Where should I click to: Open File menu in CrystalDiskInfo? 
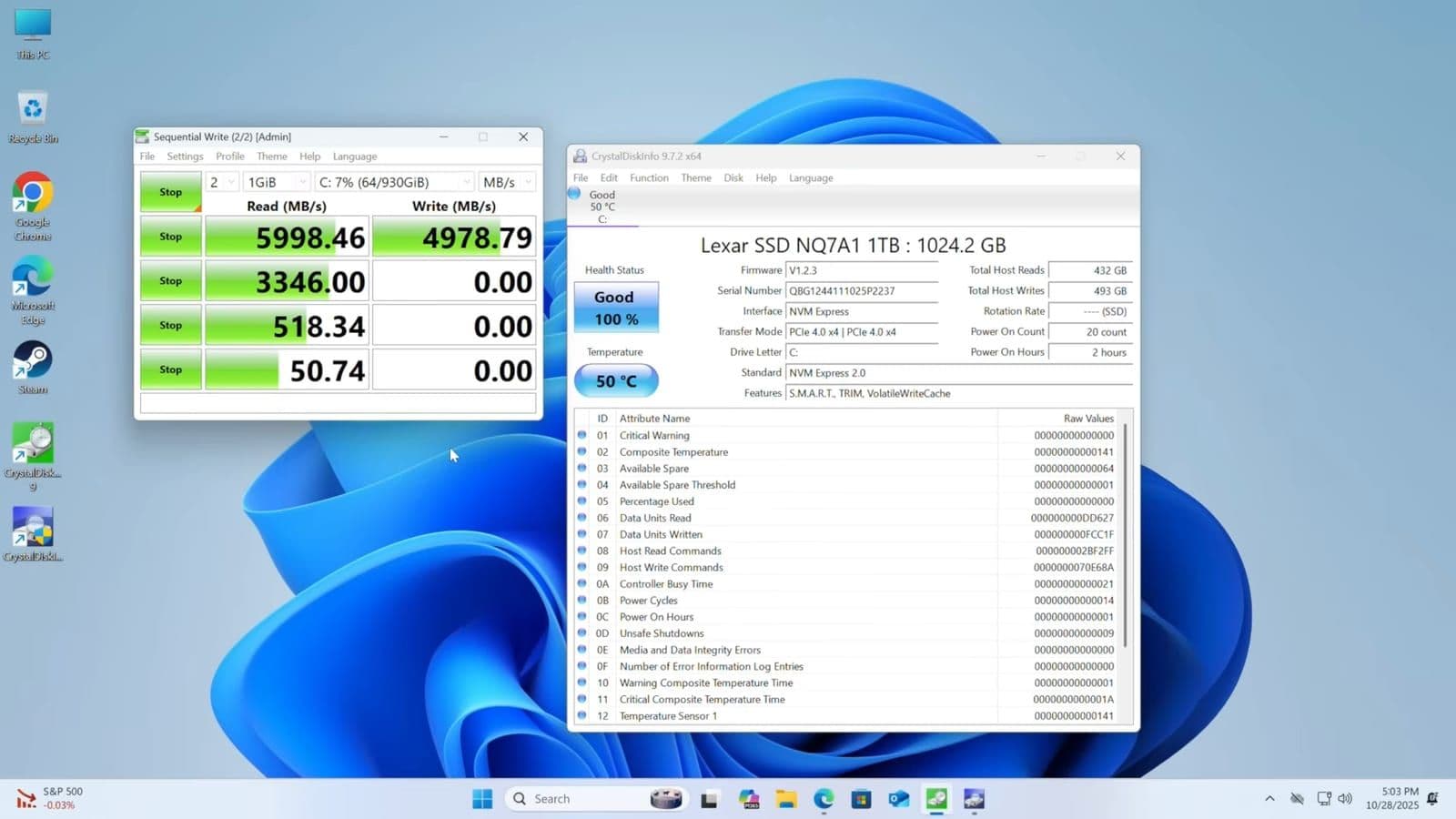[581, 178]
